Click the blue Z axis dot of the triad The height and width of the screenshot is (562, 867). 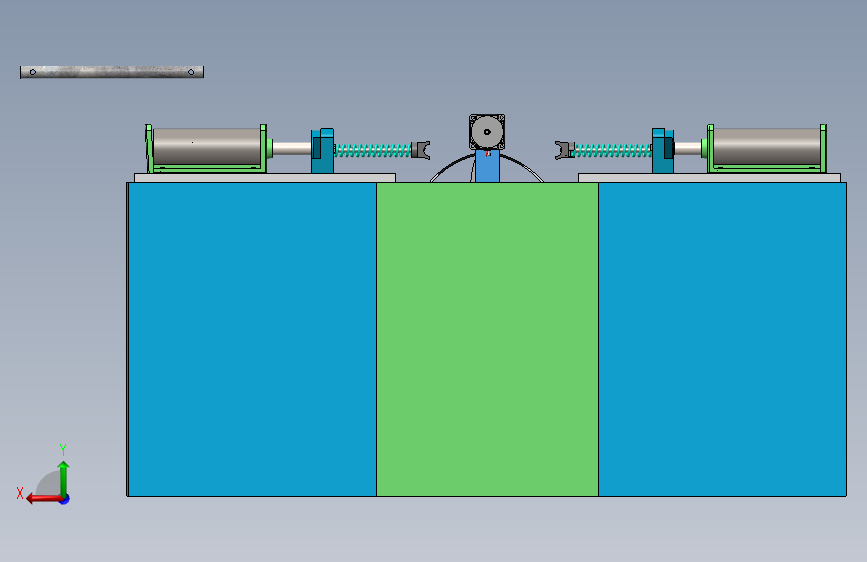tap(65, 499)
